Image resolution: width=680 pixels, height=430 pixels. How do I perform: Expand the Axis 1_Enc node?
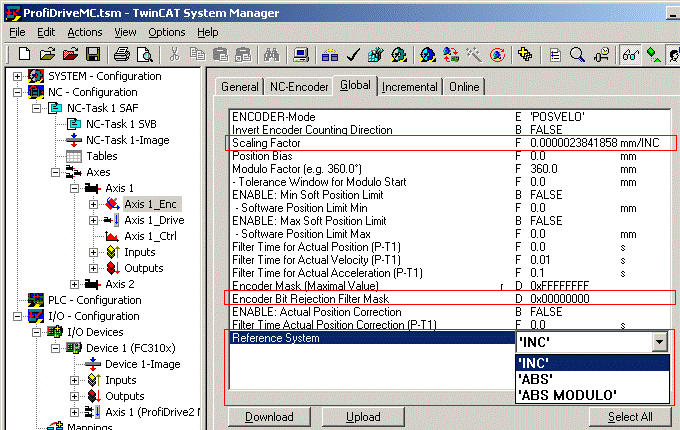click(94, 204)
